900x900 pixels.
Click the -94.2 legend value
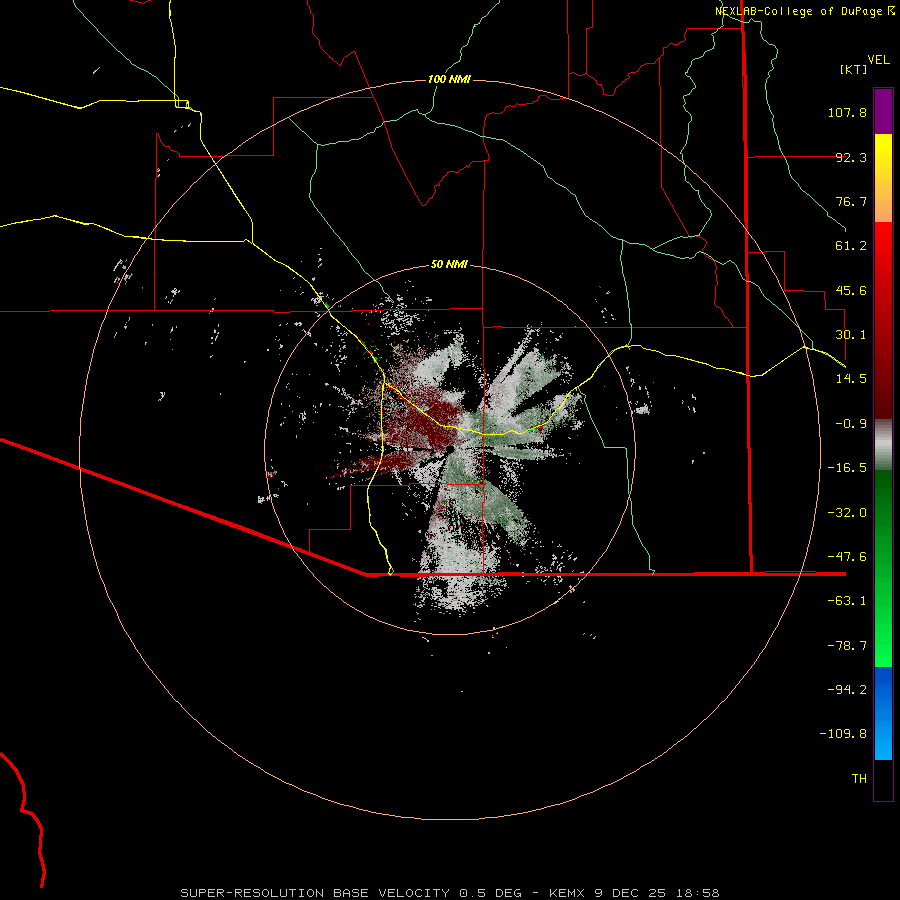[x=847, y=689]
